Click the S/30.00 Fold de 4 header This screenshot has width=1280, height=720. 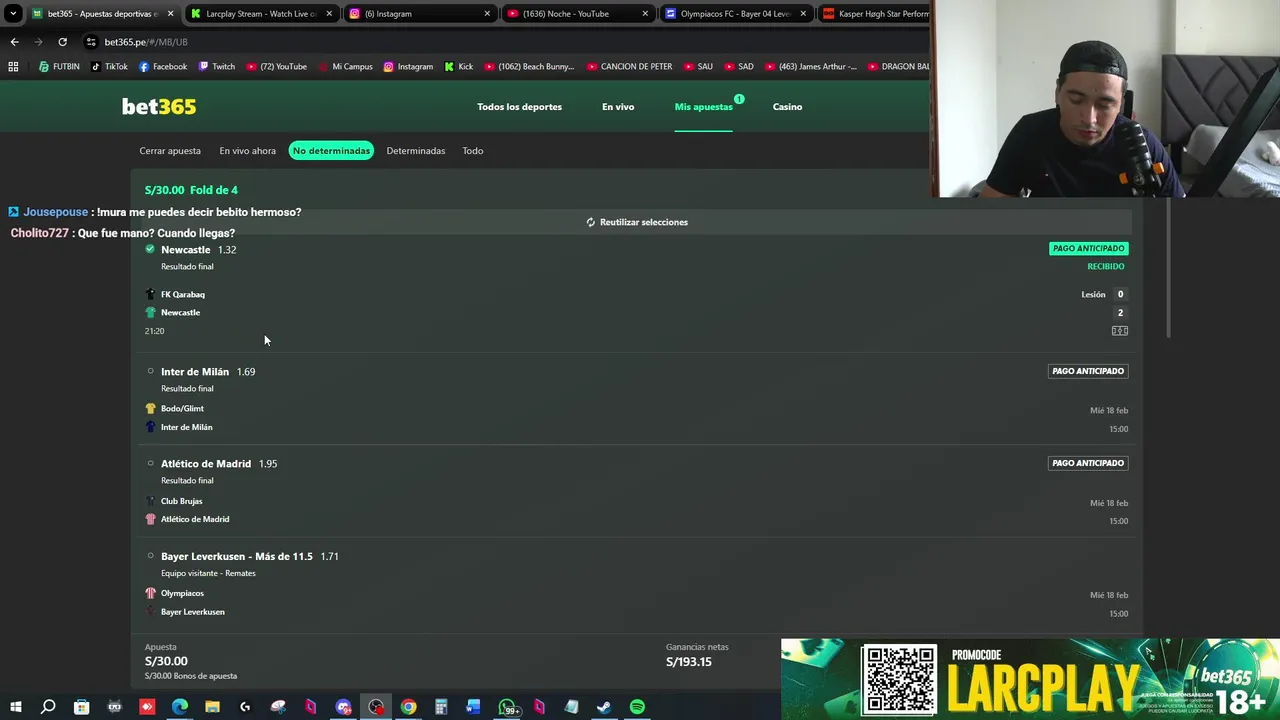pyautogui.click(x=191, y=190)
